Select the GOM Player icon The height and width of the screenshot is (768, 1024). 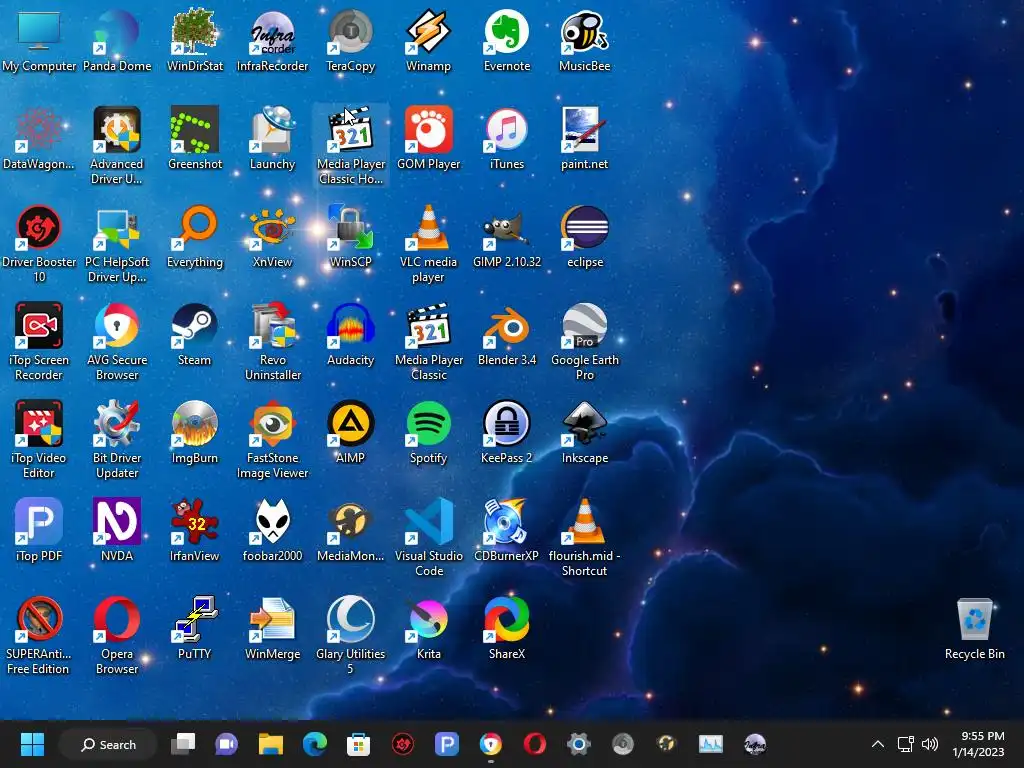click(x=428, y=129)
